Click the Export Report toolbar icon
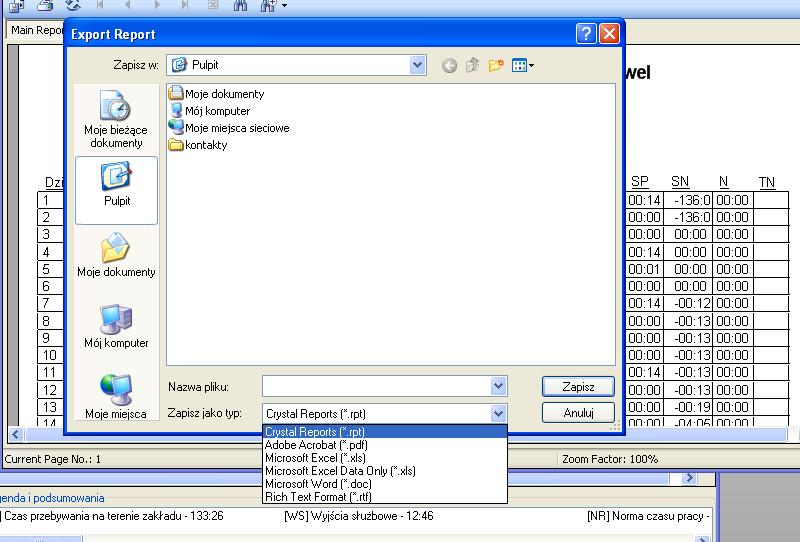This screenshot has height=542, width=800. (x=16, y=6)
